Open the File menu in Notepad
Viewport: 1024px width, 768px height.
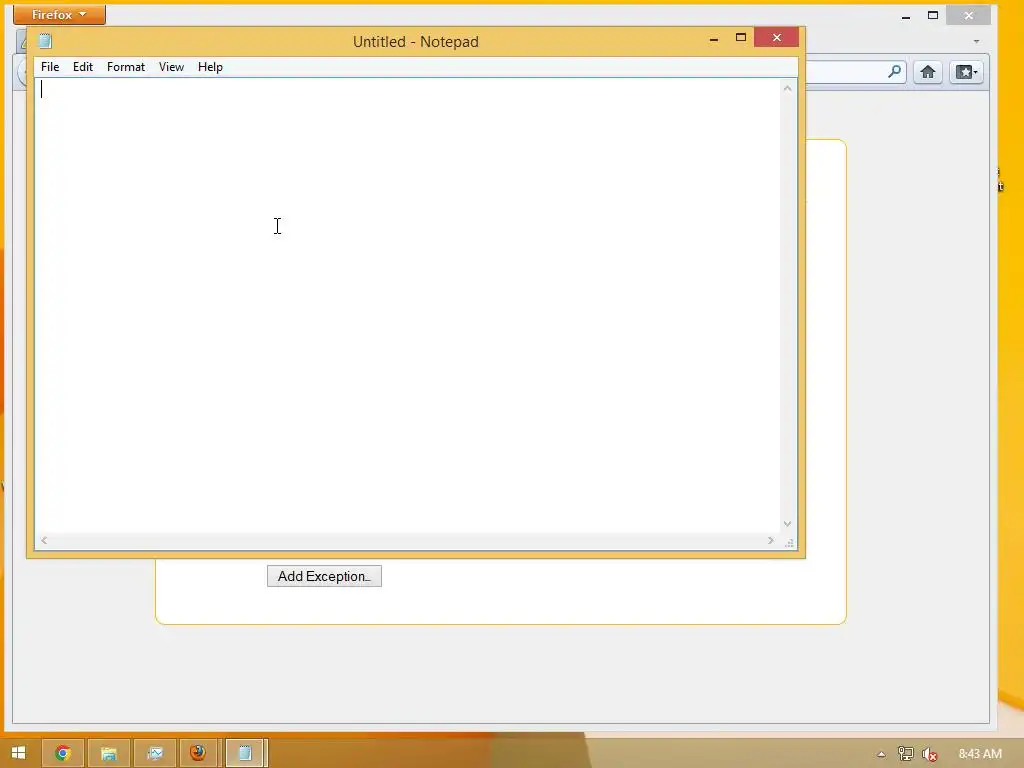tap(50, 67)
